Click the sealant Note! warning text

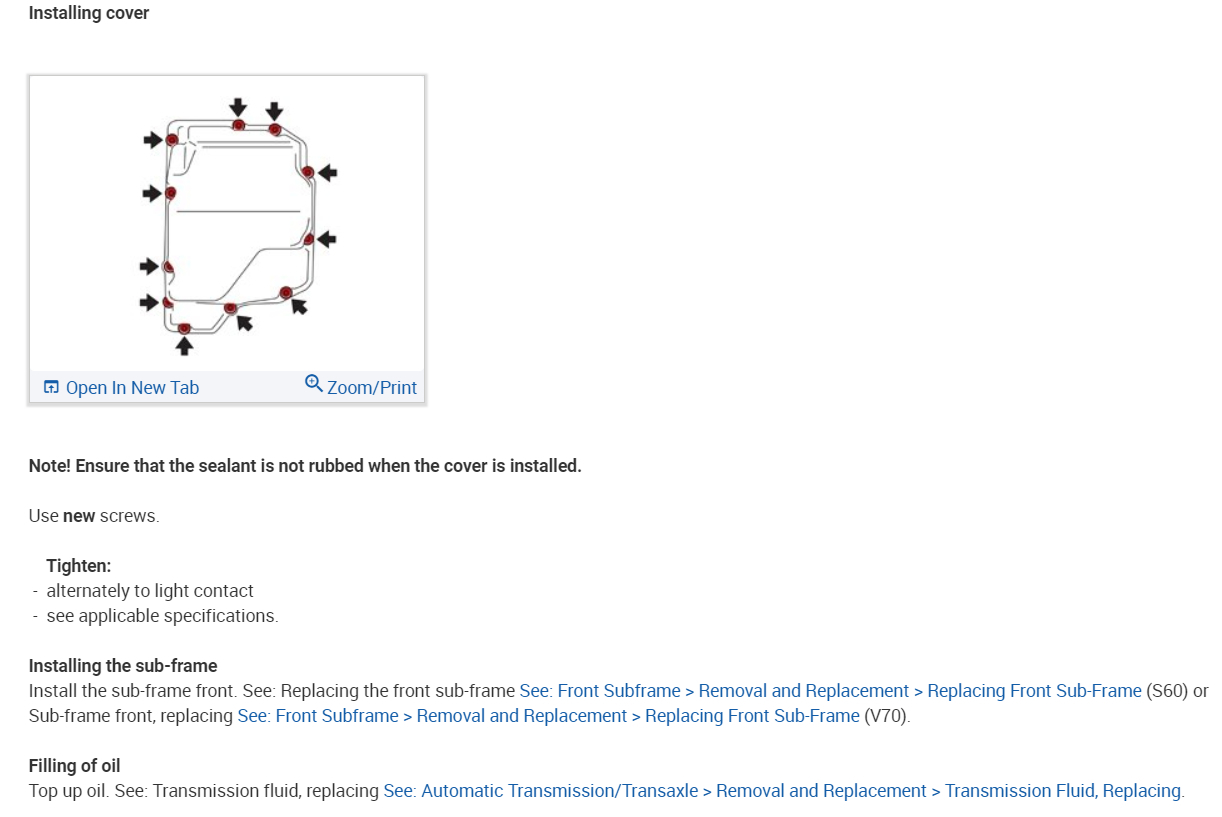point(305,466)
